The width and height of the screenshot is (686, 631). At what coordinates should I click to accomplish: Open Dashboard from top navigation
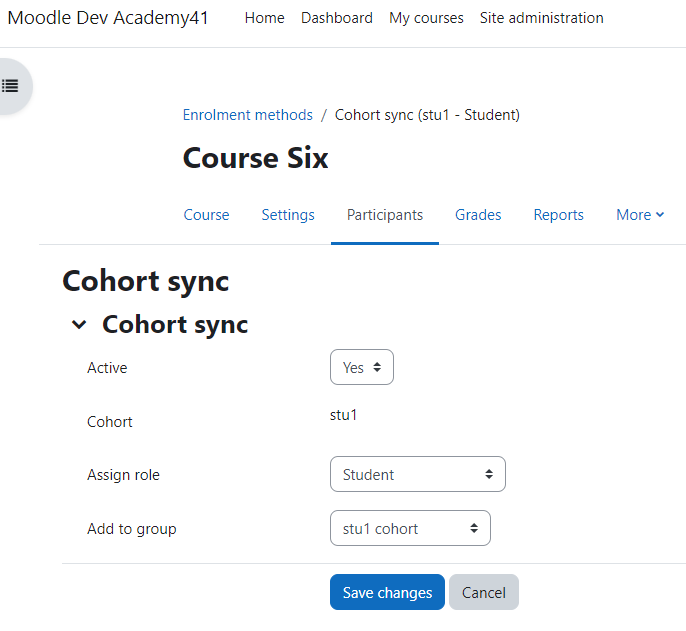click(337, 18)
